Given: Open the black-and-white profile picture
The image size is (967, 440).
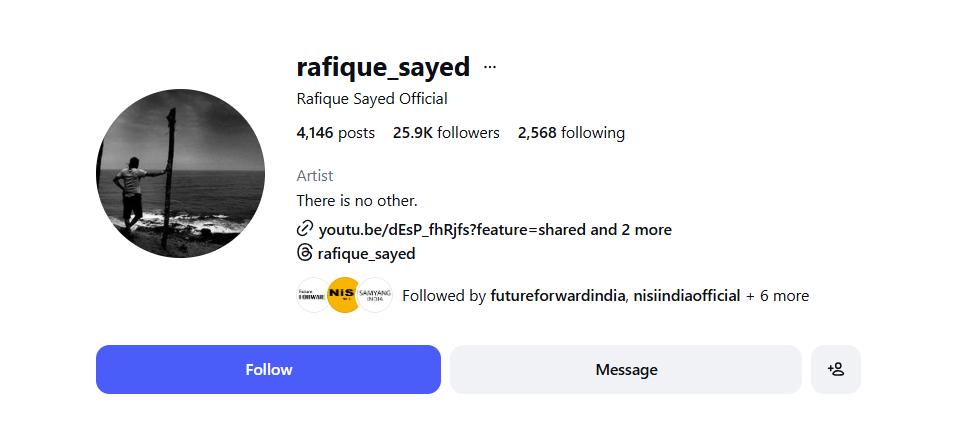Looking at the screenshot, I should [180, 173].
